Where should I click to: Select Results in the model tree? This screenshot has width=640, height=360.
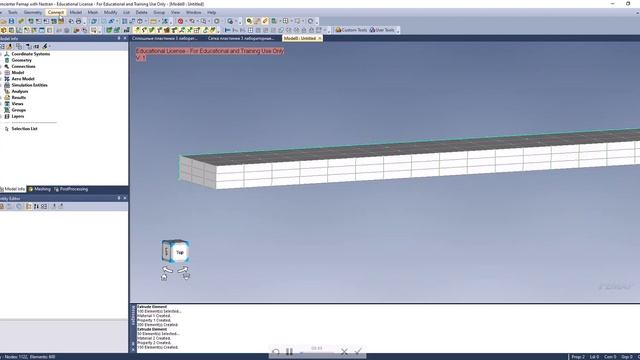coord(18,98)
